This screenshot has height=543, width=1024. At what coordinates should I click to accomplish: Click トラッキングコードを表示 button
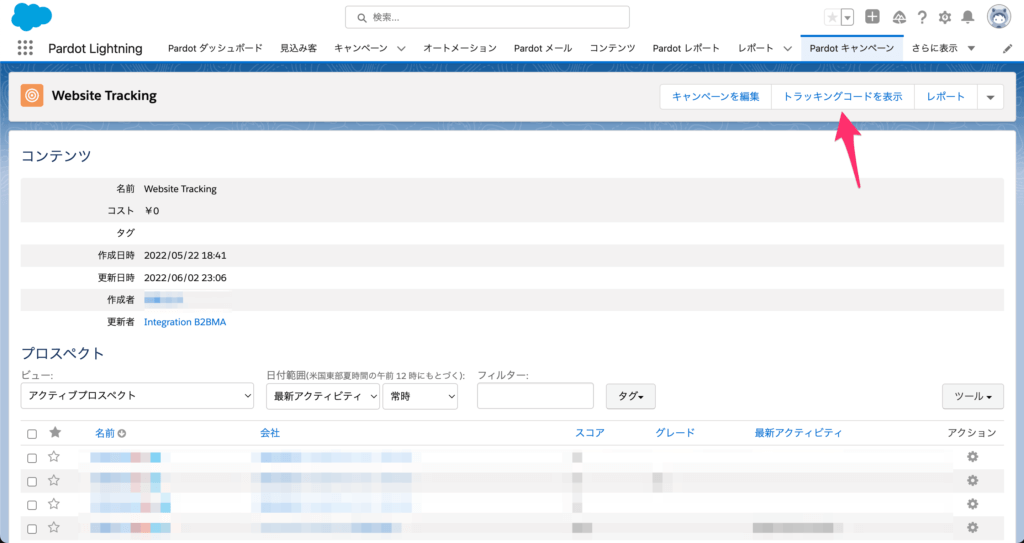(x=842, y=97)
